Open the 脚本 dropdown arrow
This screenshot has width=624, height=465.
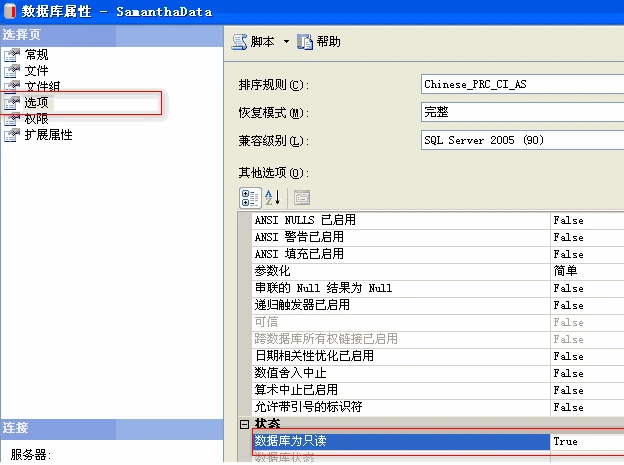(x=286, y=42)
